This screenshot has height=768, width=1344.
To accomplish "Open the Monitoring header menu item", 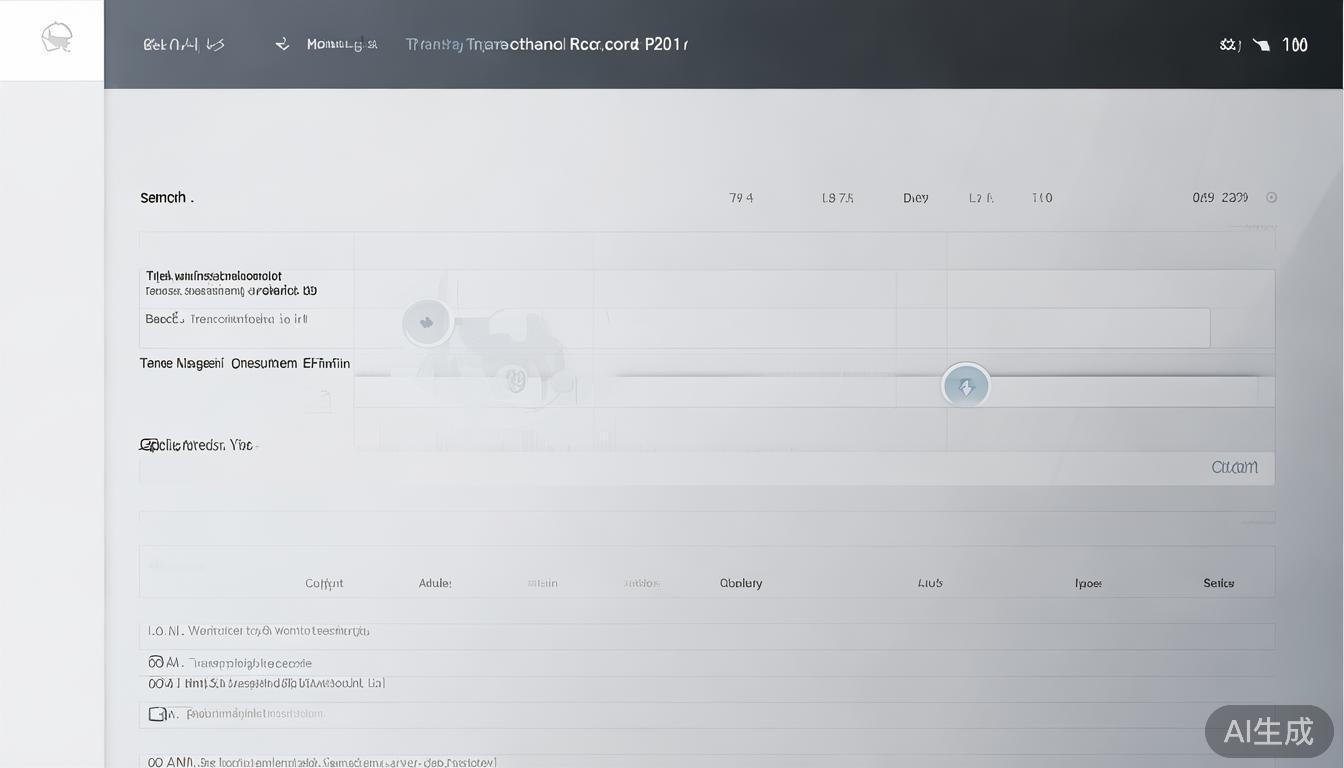I will click(341, 44).
